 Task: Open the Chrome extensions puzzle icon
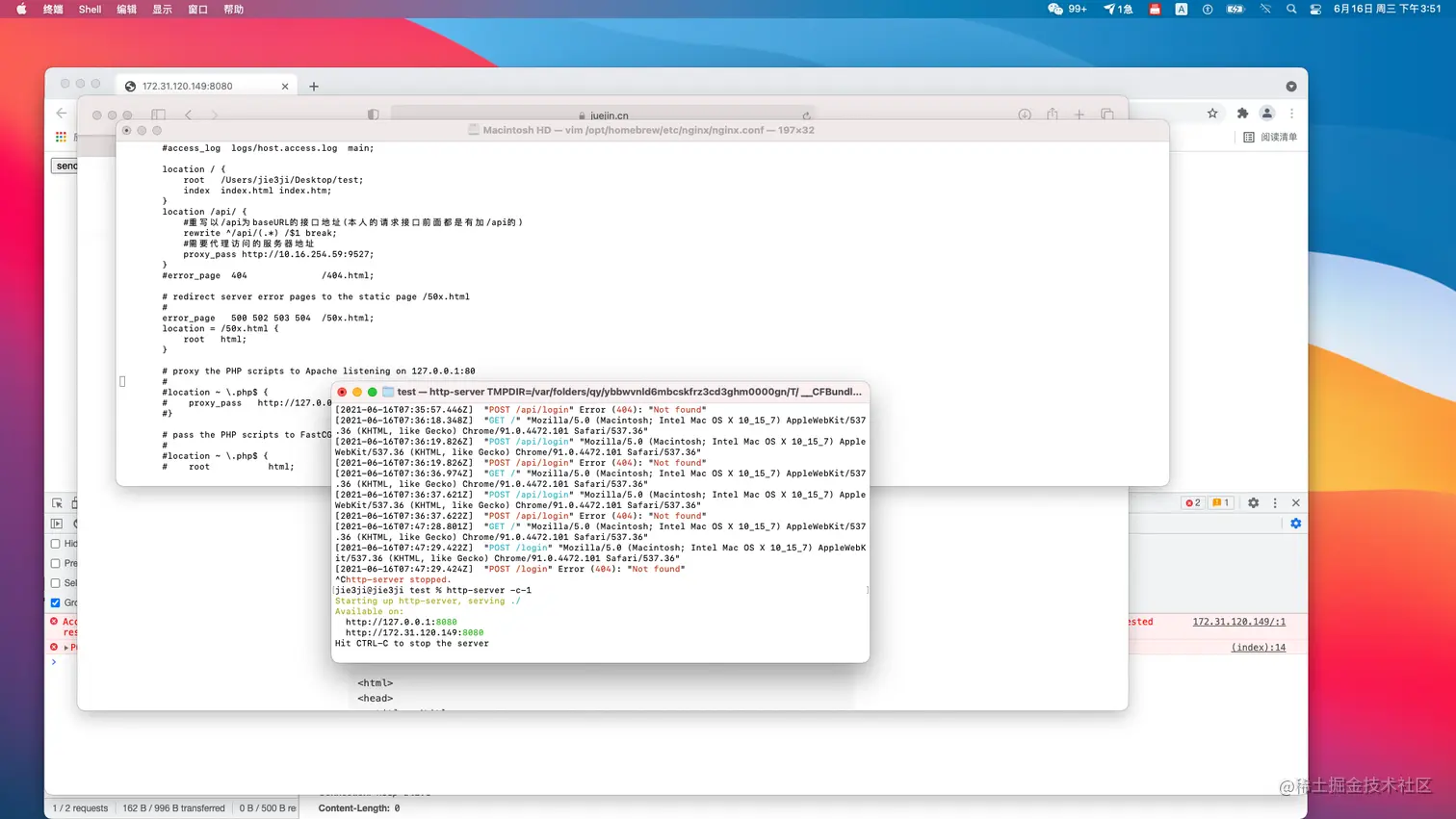pyautogui.click(x=1242, y=113)
